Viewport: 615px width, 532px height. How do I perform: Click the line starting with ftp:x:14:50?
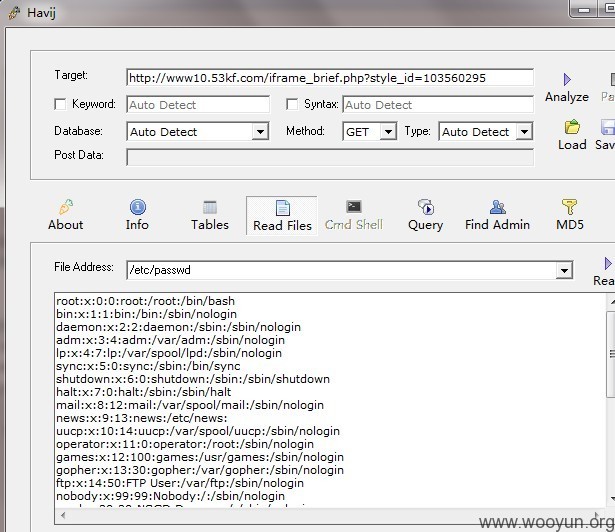(180, 483)
